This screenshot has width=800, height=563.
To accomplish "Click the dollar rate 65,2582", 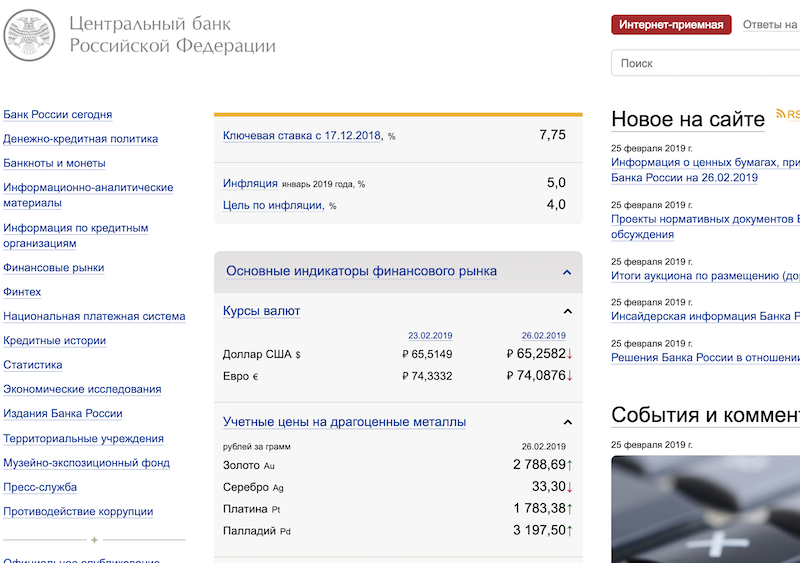I will (537, 354).
